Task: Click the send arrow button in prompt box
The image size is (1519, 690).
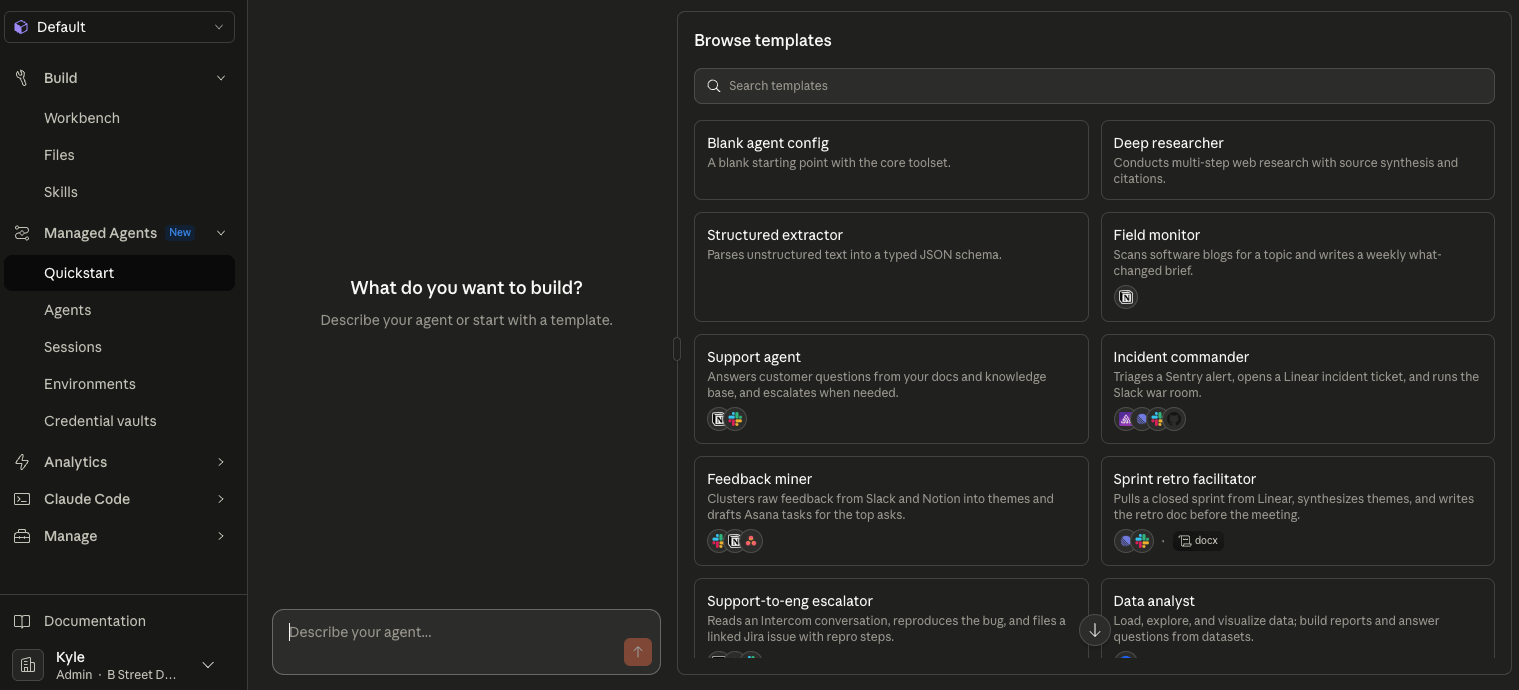Action: pyautogui.click(x=637, y=652)
